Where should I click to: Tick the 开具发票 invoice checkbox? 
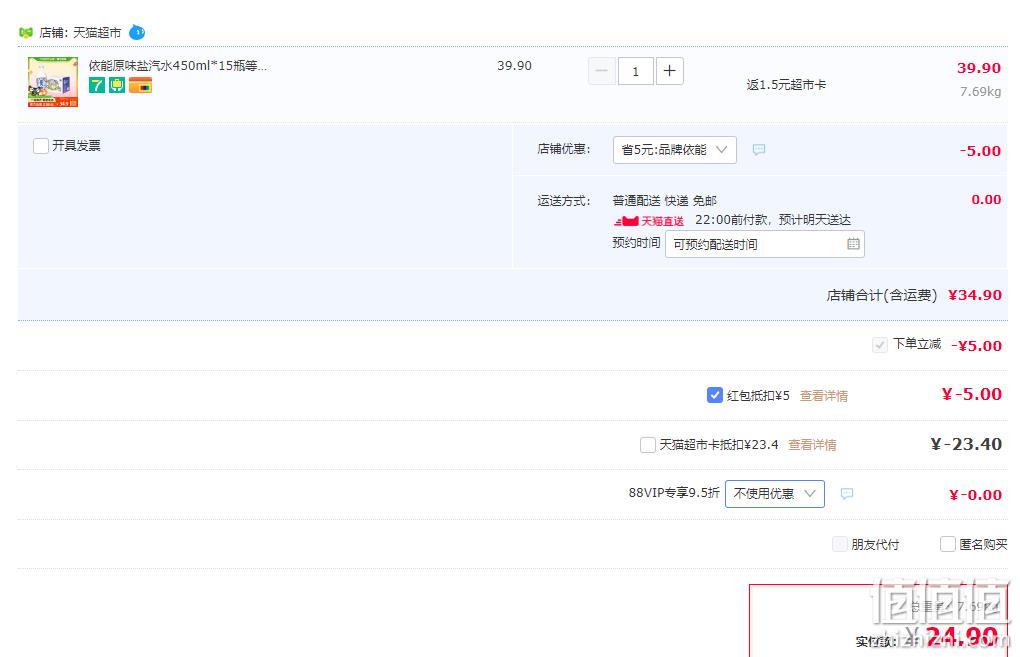(x=41, y=146)
